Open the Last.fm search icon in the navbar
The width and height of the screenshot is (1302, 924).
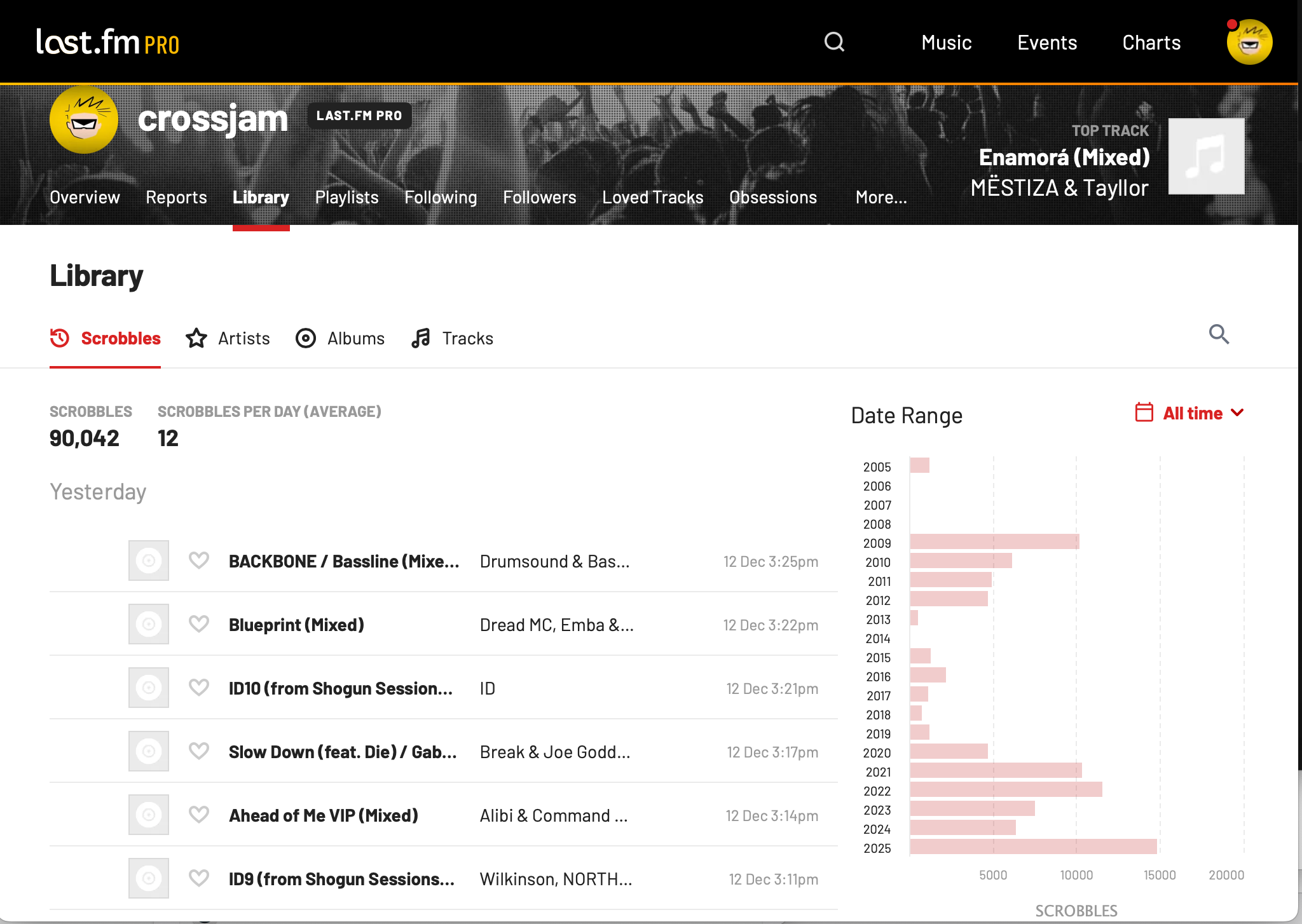pos(835,42)
